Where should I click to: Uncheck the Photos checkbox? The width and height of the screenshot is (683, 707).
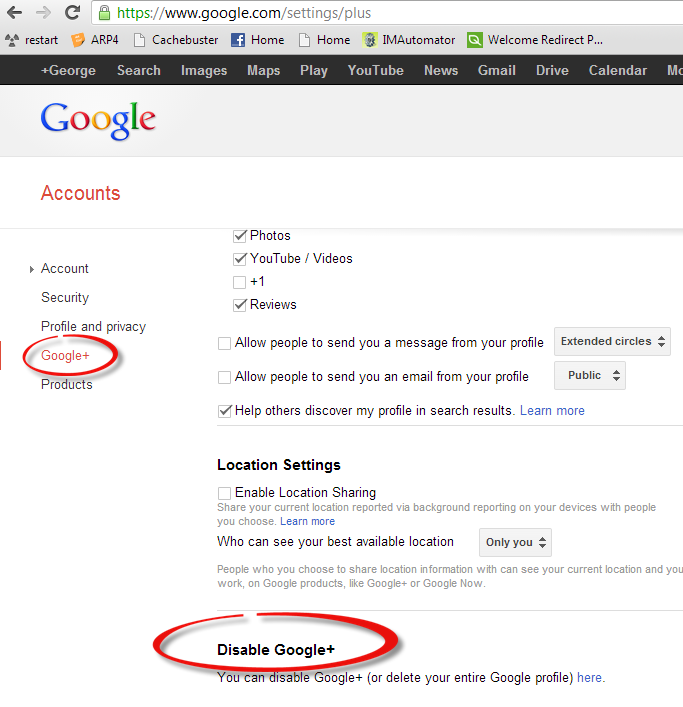[239, 236]
